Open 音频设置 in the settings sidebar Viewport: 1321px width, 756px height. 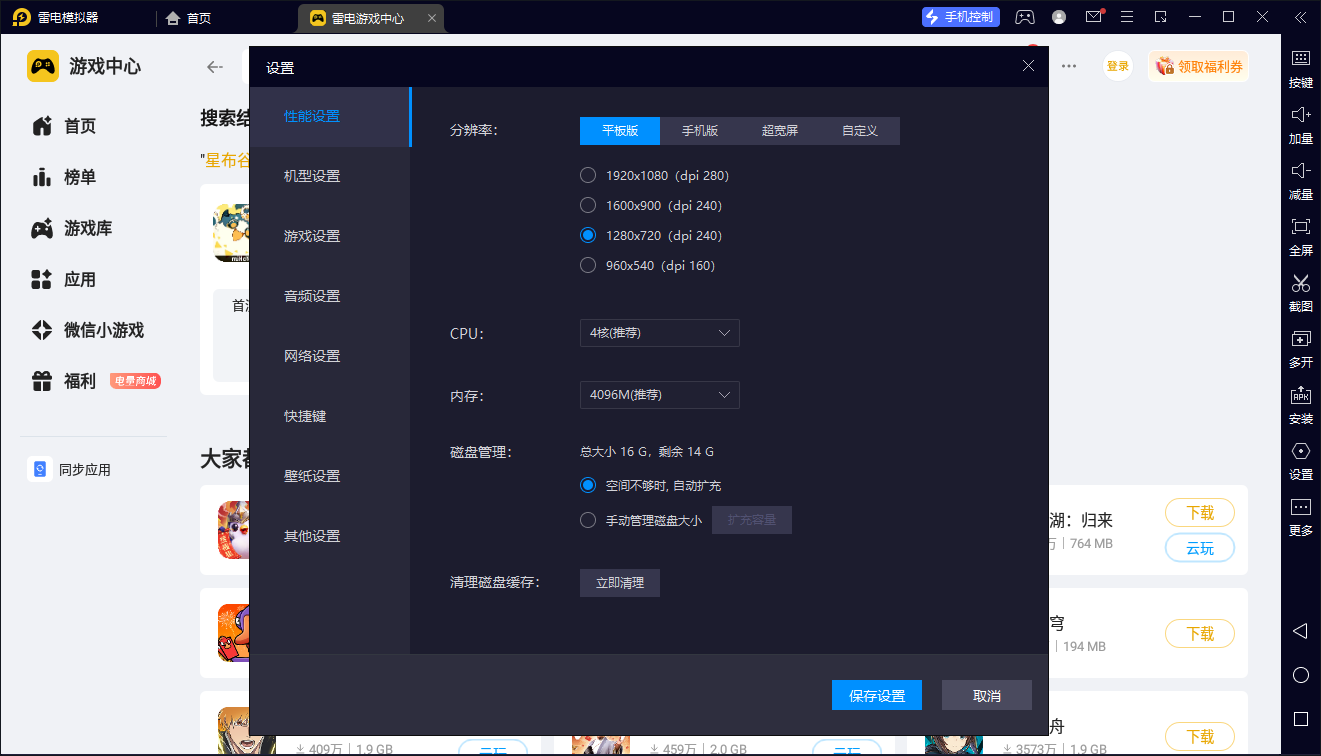click(330, 296)
